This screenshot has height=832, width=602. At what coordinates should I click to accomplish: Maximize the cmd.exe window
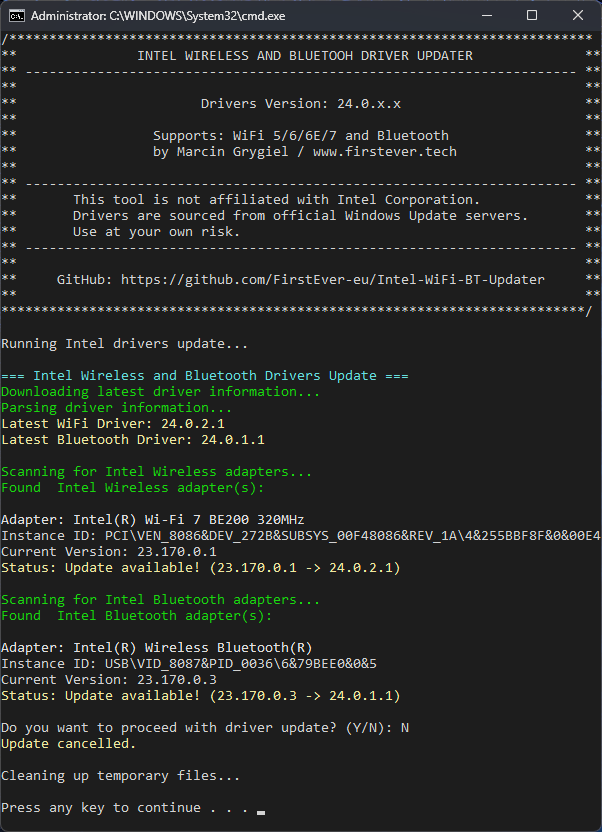pos(532,15)
